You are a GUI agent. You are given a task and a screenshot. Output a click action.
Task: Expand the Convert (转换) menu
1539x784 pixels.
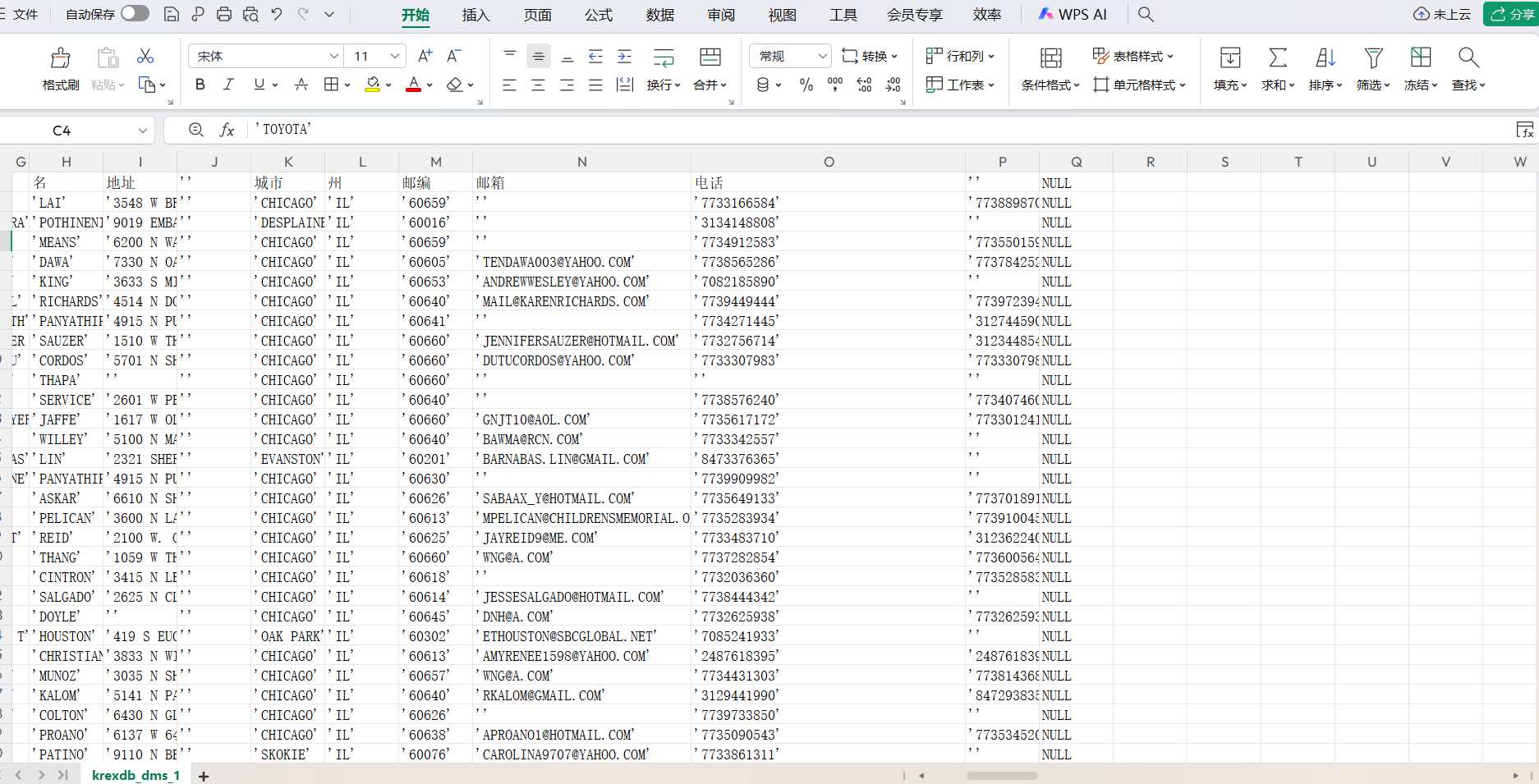pos(870,56)
